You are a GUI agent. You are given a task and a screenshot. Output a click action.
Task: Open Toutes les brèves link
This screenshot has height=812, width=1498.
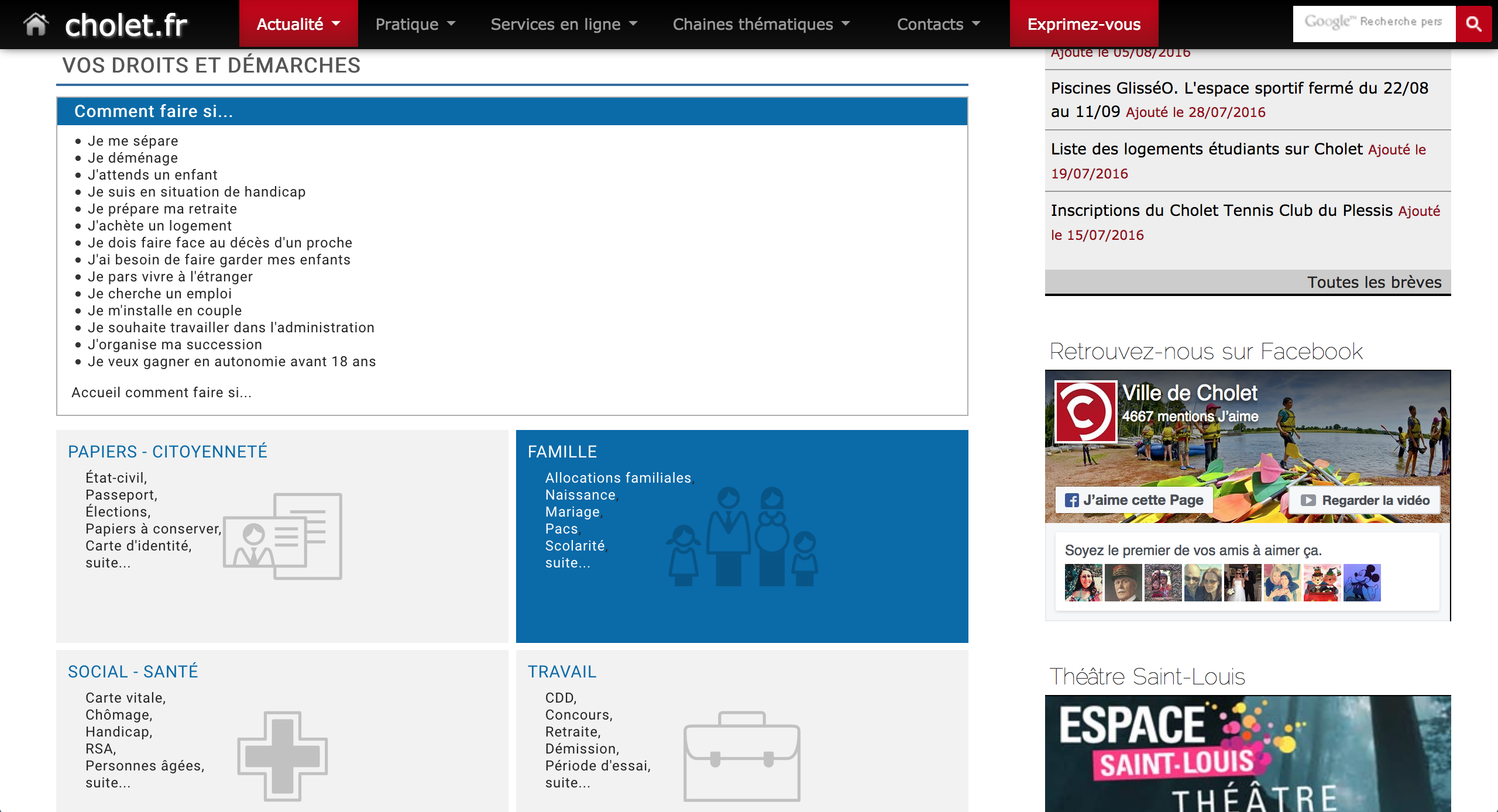point(1374,283)
